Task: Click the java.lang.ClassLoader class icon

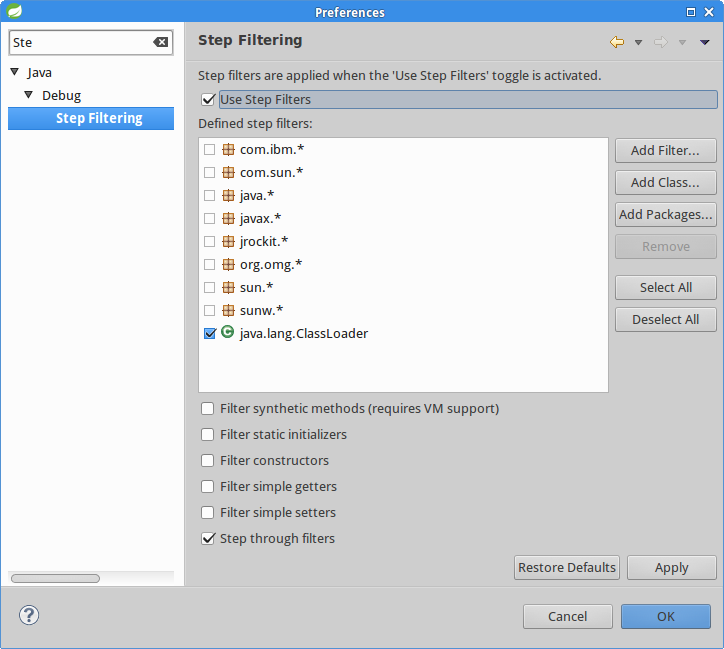Action: tap(228, 333)
